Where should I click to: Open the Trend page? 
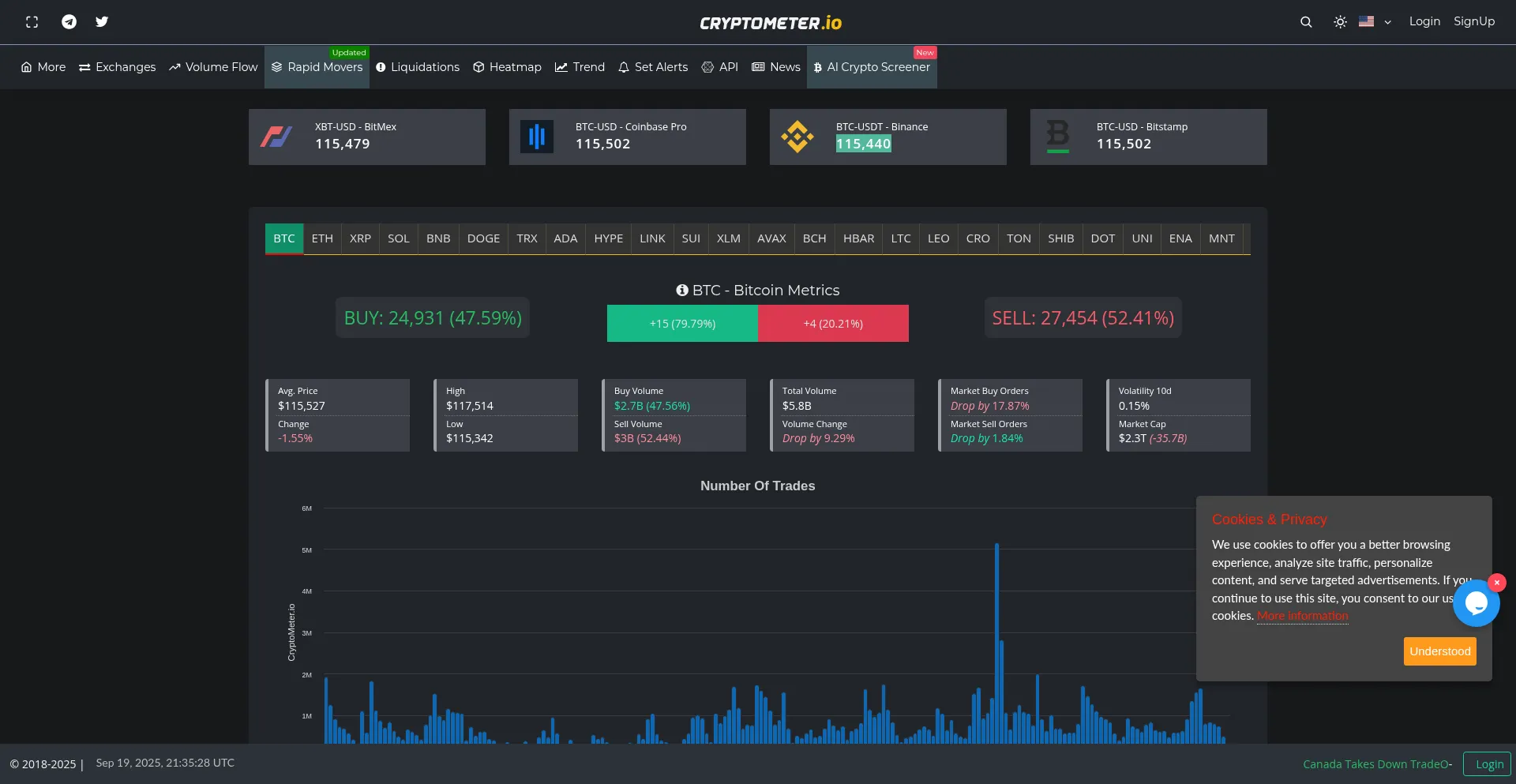coord(580,67)
